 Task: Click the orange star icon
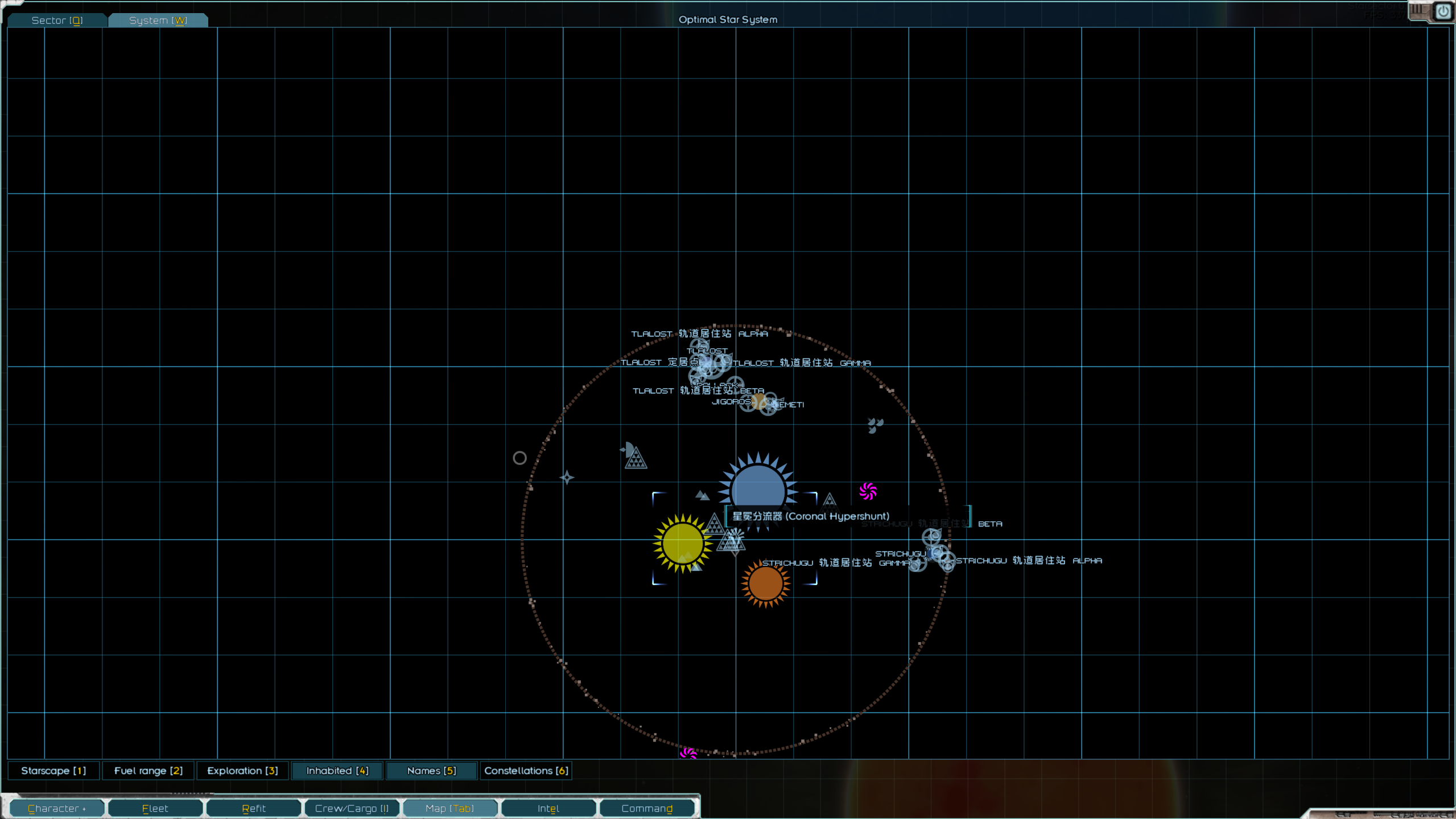tap(765, 583)
